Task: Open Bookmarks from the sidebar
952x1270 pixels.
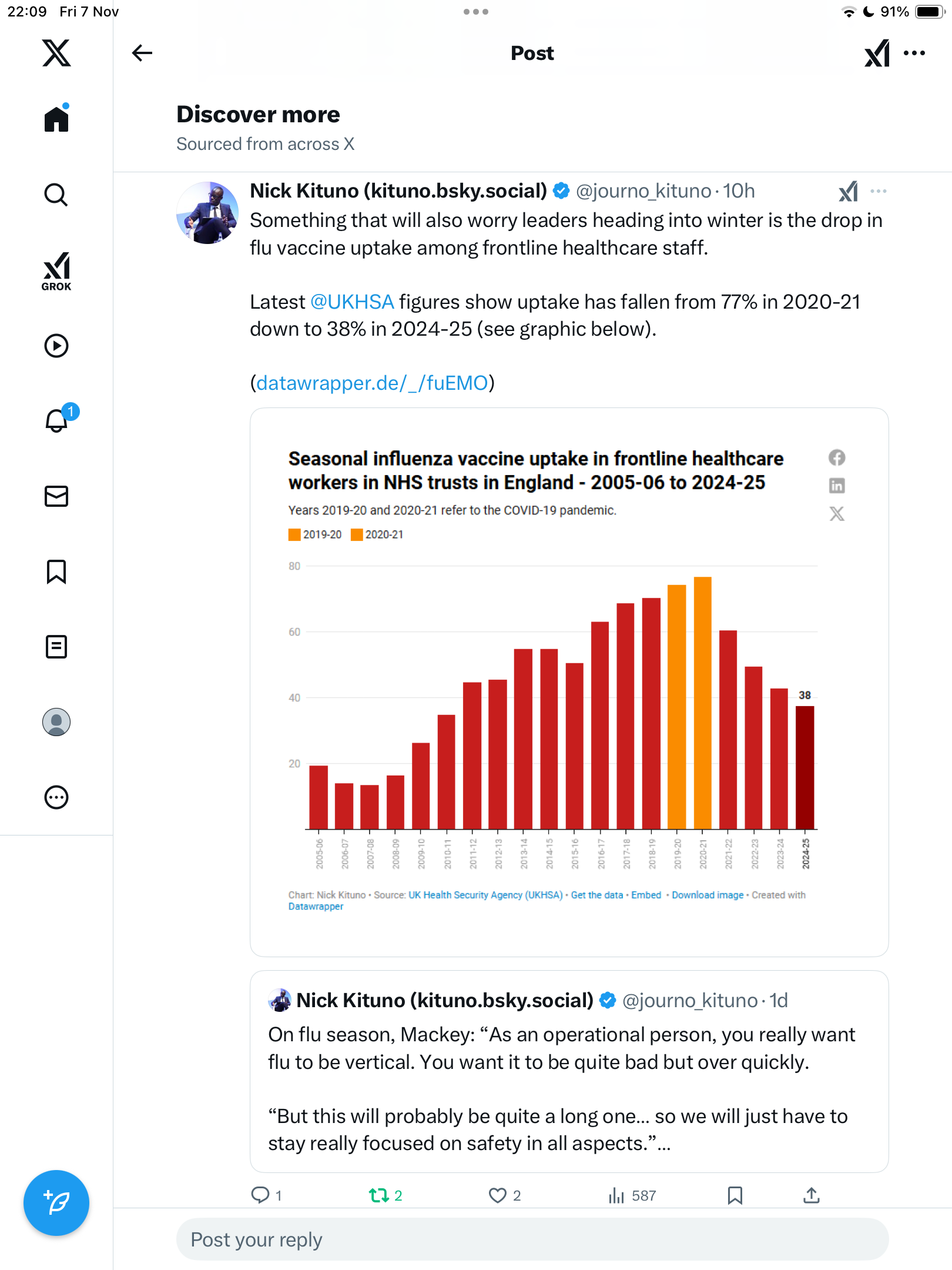Action: click(x=56, y=571)
